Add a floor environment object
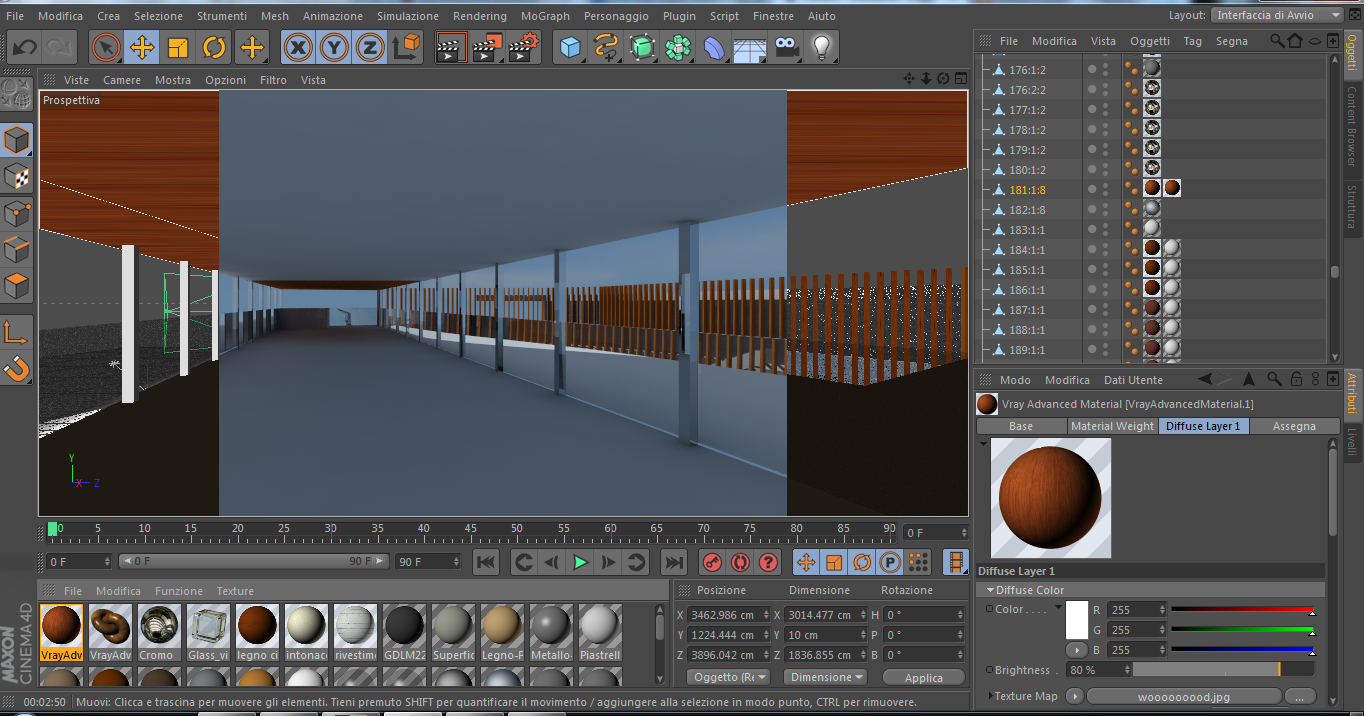Image resolution: width=1366 pixels, height=716 pixels. click(x=750, y=47)
